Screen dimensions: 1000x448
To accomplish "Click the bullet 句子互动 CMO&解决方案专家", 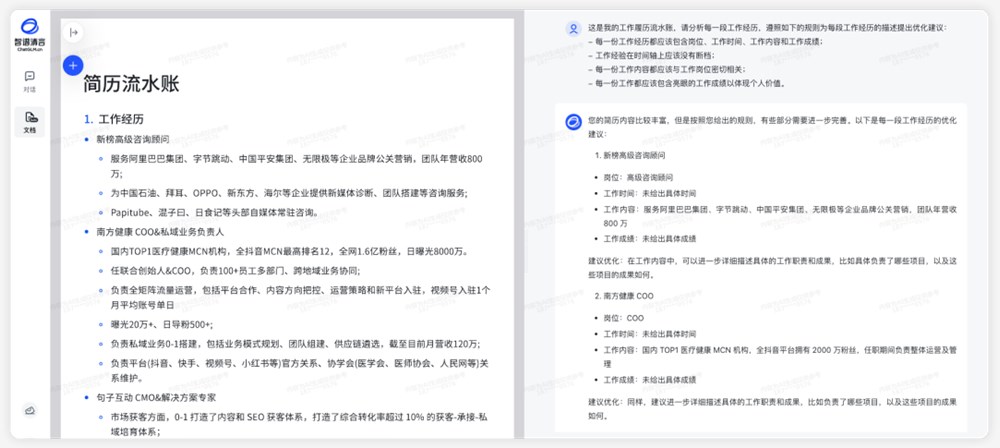I will (156, 397).
